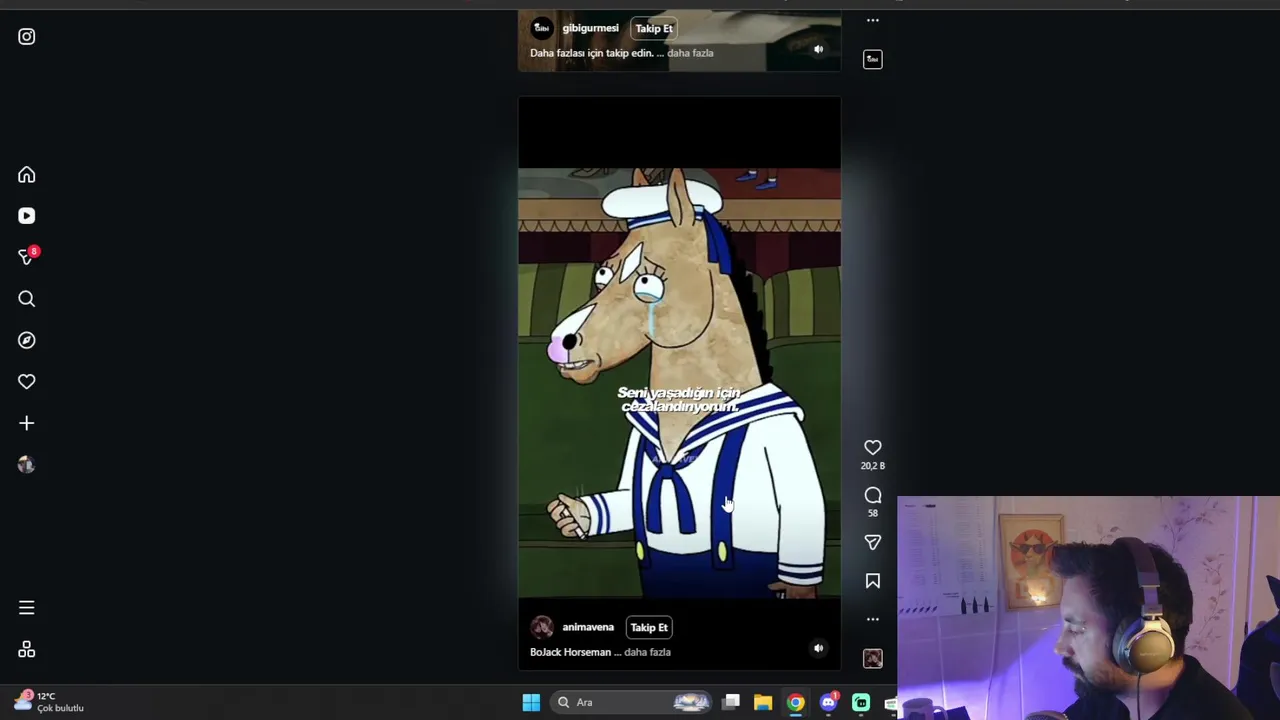The height and width of the screenshot is (720, 1280).
Task: Open the gibigurmesi username link
Action: [x=590, y=29]
